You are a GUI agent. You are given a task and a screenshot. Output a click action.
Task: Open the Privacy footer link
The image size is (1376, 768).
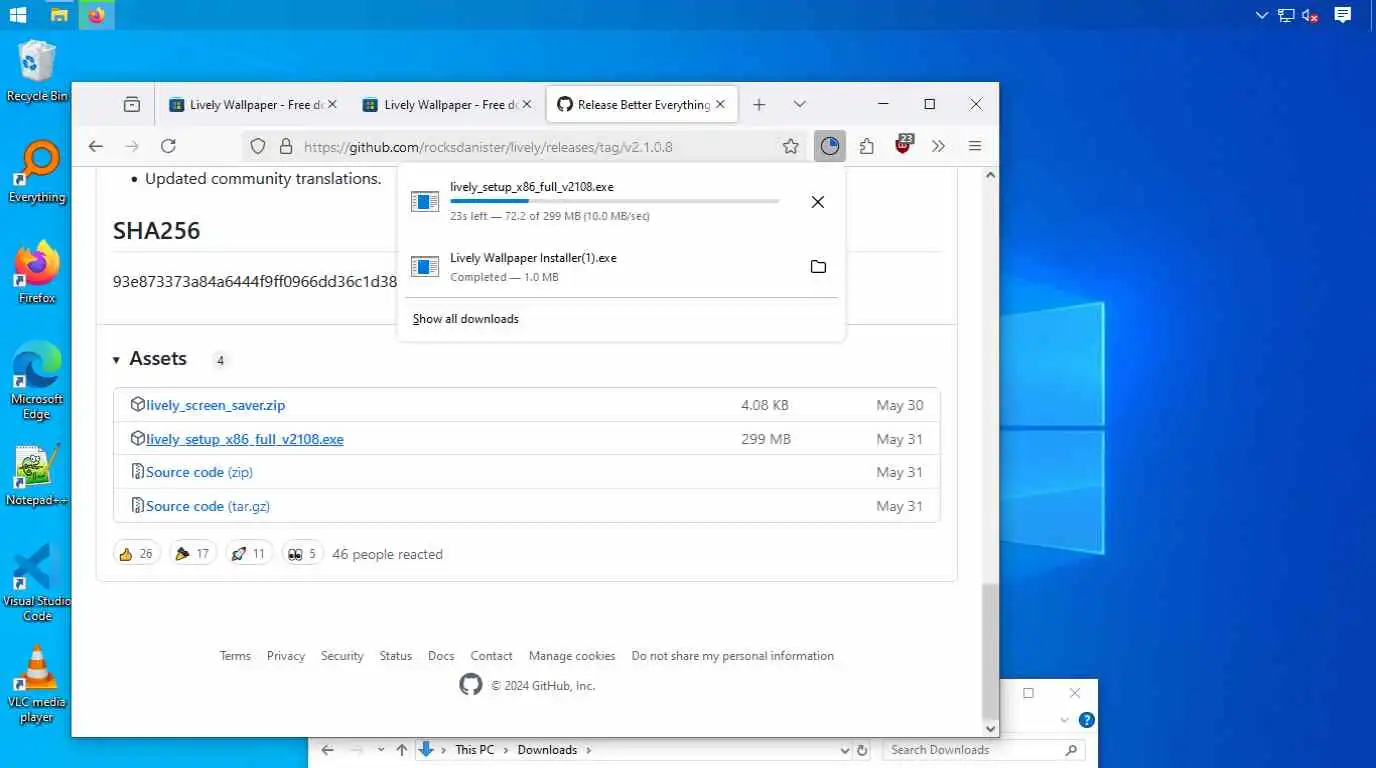[x=286, y=656]
